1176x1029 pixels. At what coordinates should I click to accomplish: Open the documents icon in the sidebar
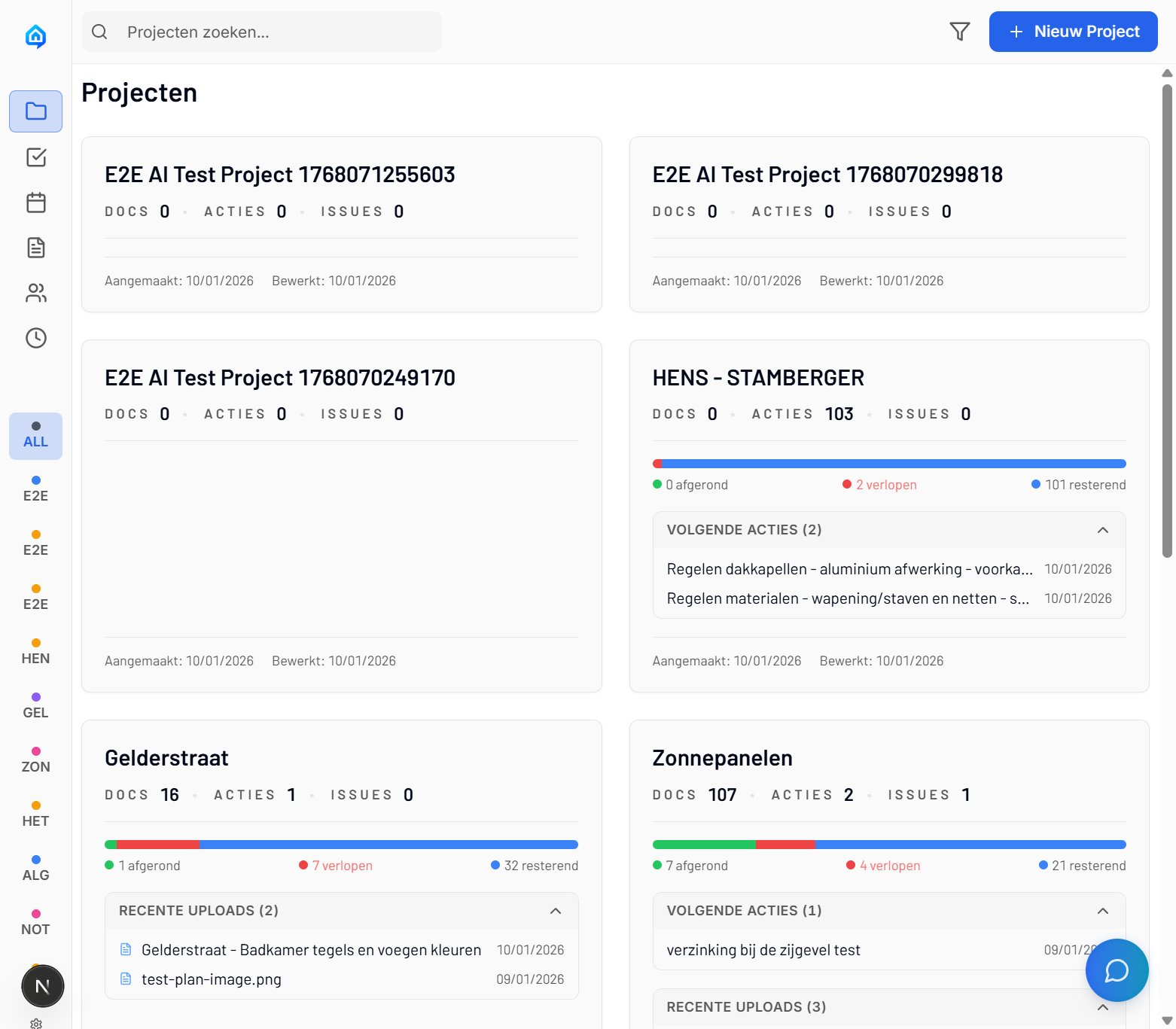point(35,248)
